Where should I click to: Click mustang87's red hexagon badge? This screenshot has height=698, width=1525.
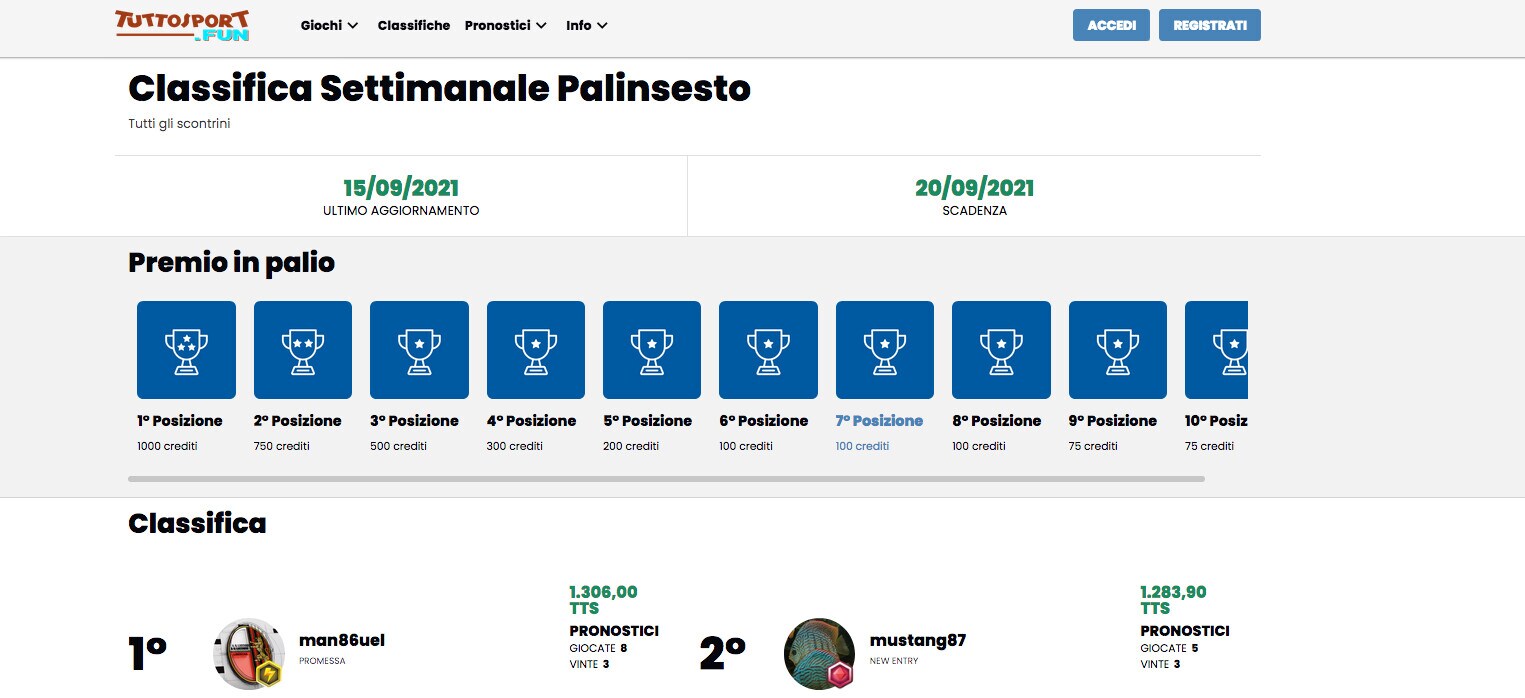(x=840, y=675)
